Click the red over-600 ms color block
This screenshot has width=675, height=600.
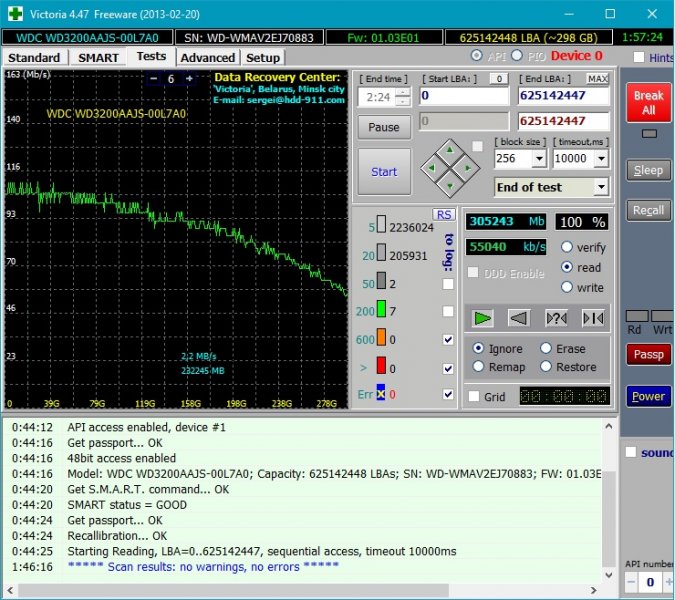coord(381,368)
